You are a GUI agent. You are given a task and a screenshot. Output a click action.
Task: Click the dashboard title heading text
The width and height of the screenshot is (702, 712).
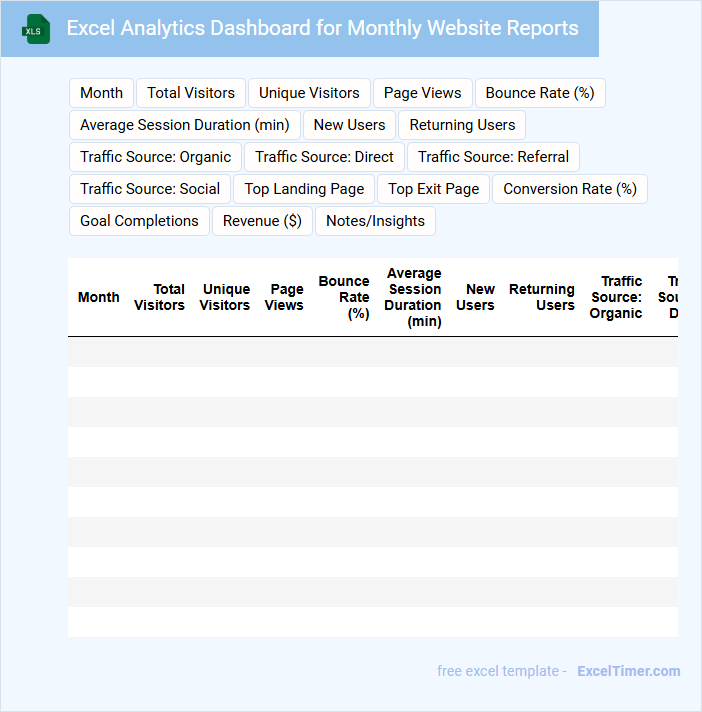click(x=322, y=28)
